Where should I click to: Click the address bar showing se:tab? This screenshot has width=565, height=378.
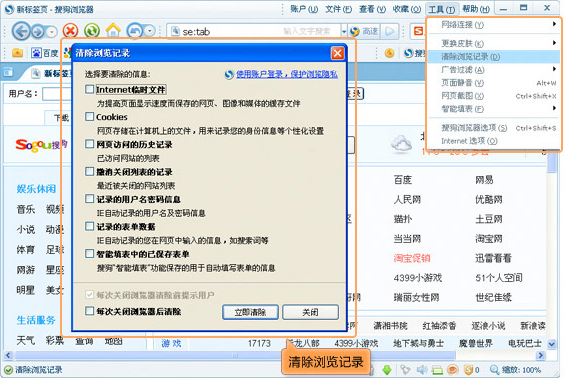(254, 31)
